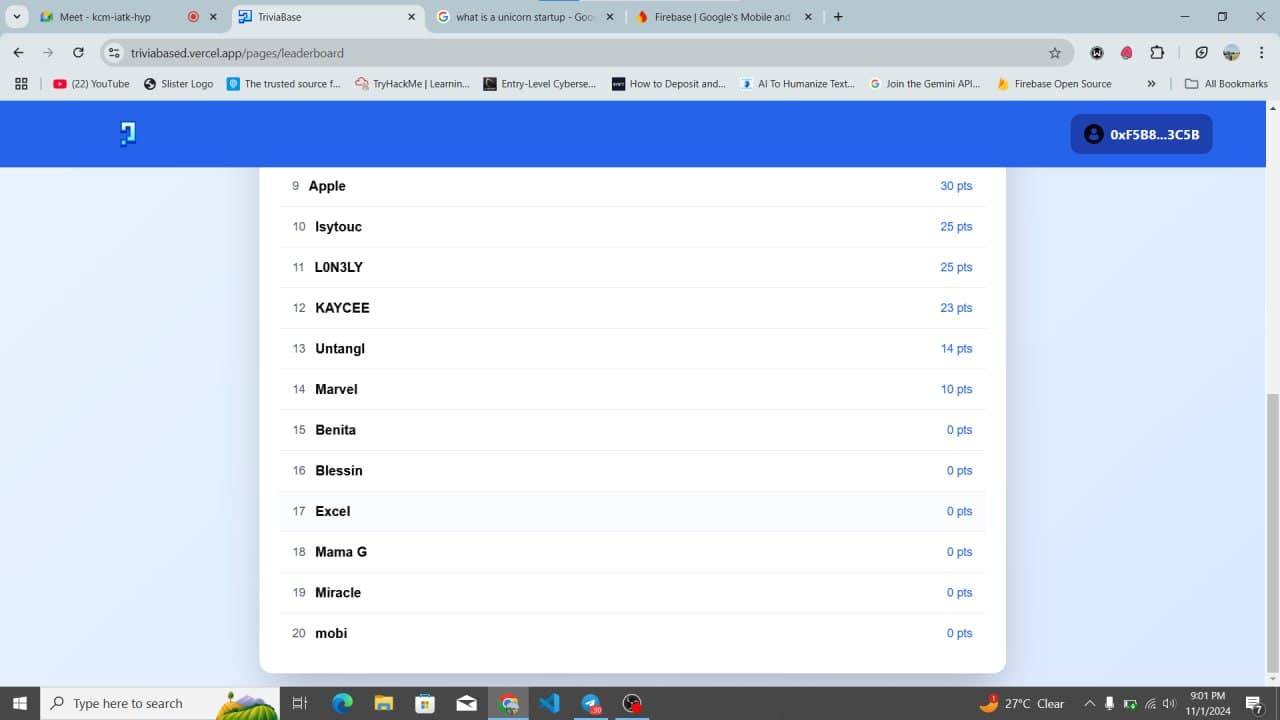
Task: Open the TryHackMe bookmark
Action: pyautogui.click(x=413, y=84)
